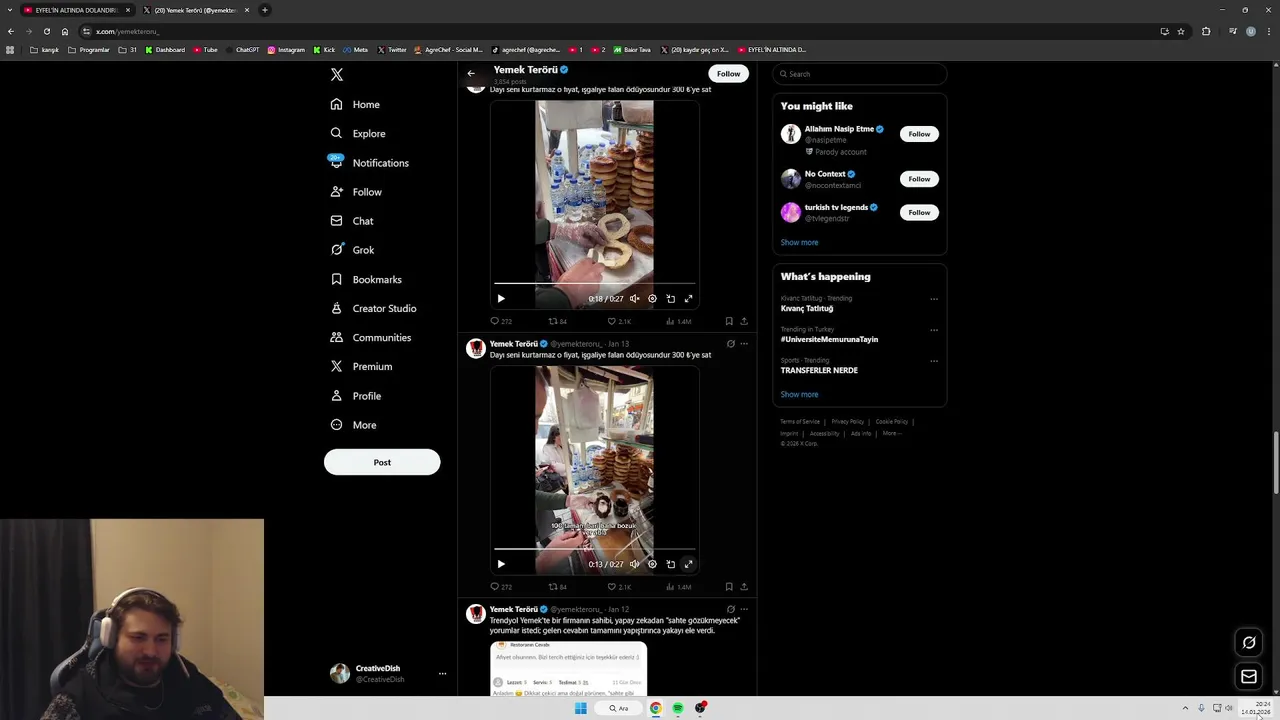Open Grok explain on the Jan 12 post
Image resolution: width=1280 pixels, height=720 pixels.
coord(730,609)
